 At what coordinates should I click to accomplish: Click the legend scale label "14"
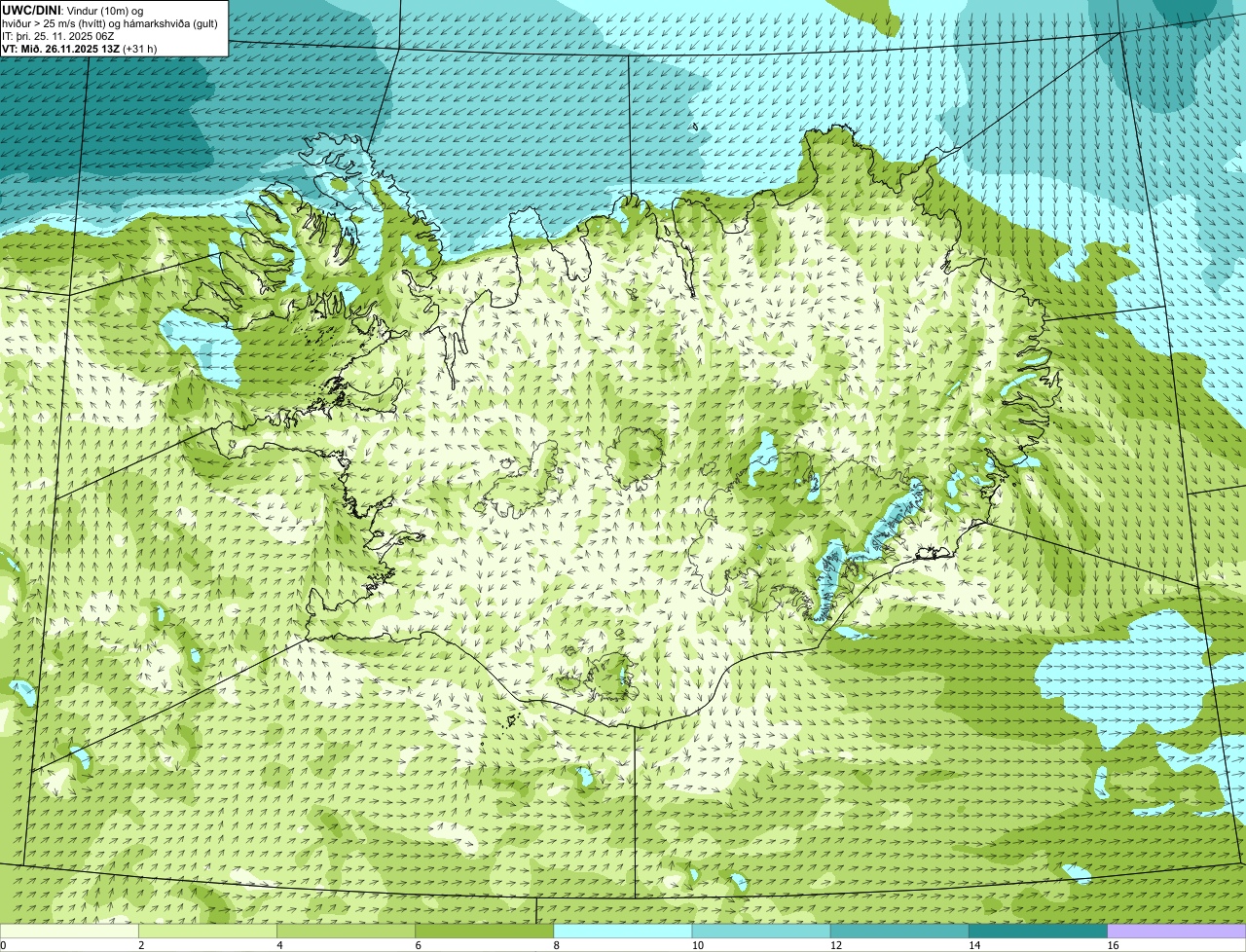point(974,945)
